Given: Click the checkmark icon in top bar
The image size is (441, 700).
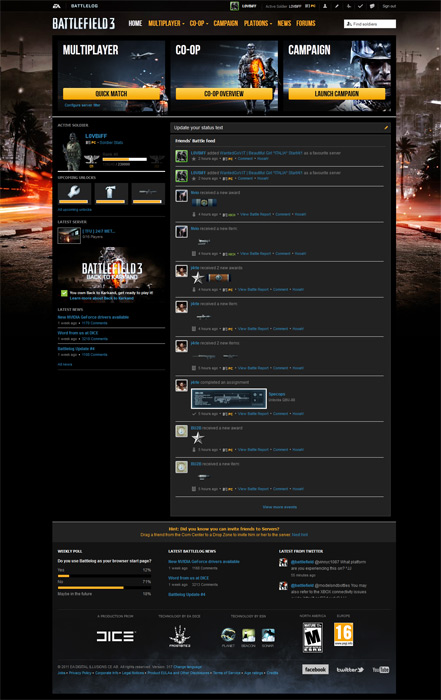Looking at the screenshot, I should tap(360, 6).
